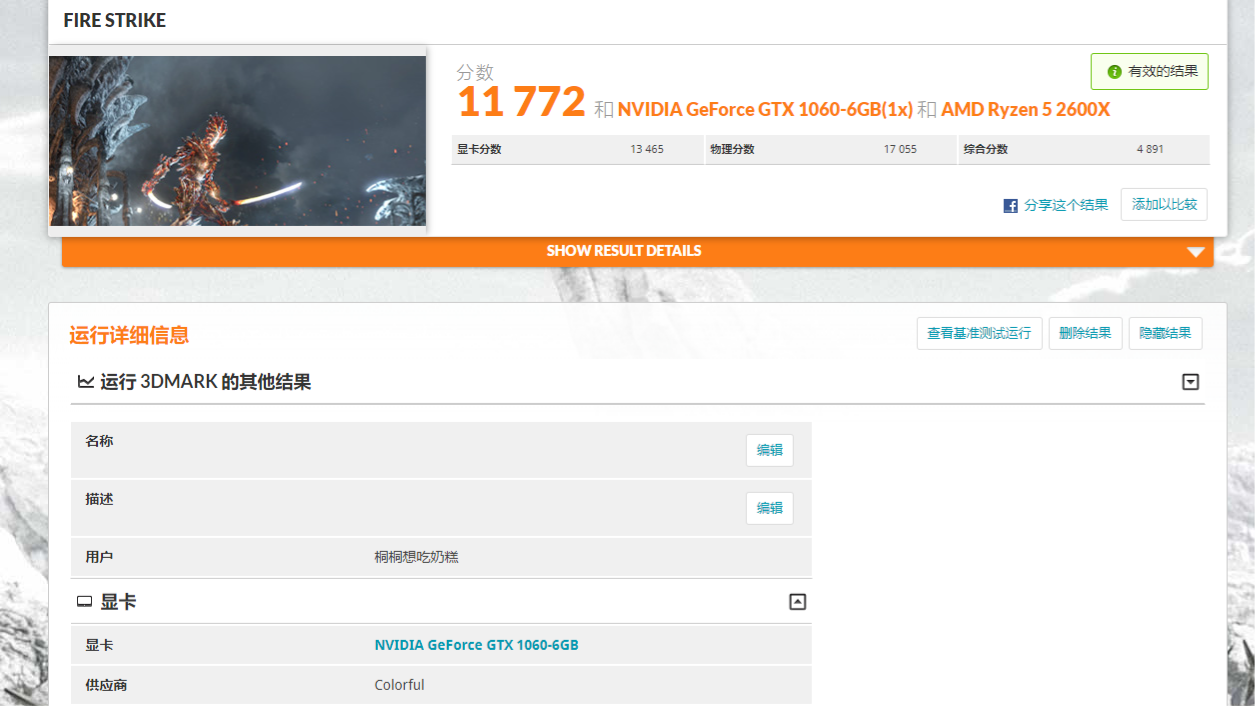This screenshot has height=706, width=1255.
Task: Click the Facebook share icon
Action: [1010, 205]
